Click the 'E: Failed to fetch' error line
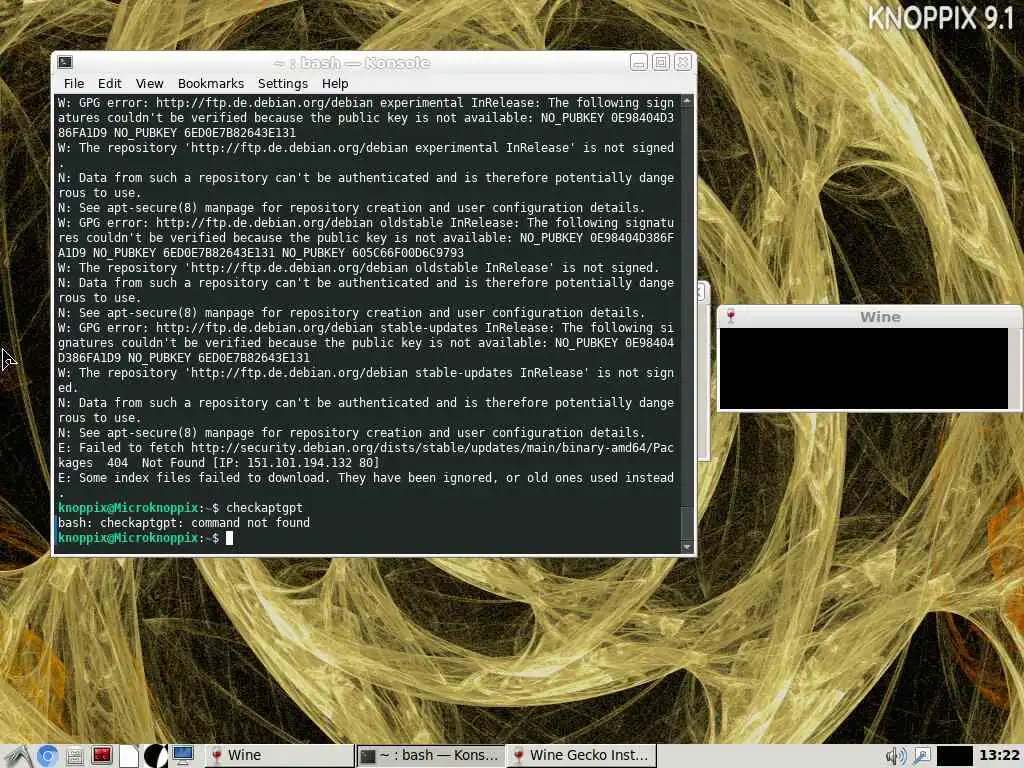Screen dimensions: 1024x768 366,447
